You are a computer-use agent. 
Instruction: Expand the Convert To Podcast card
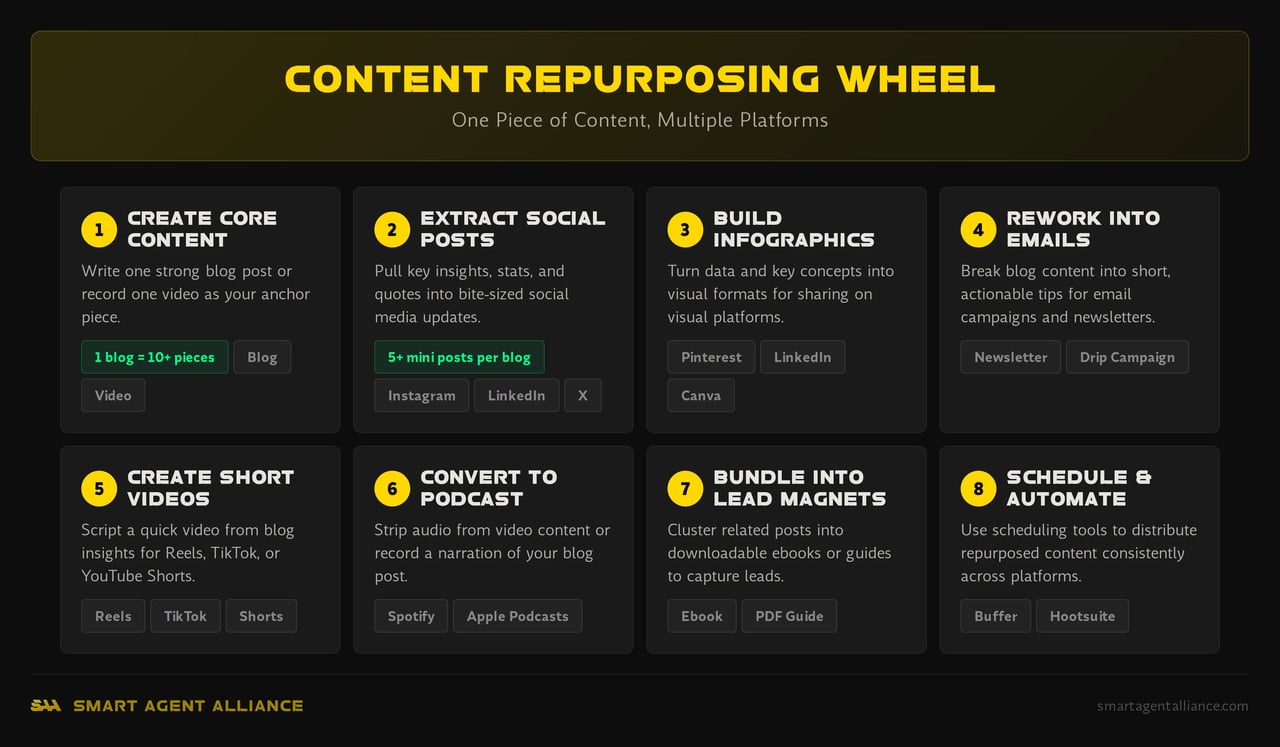click(493, 550)
